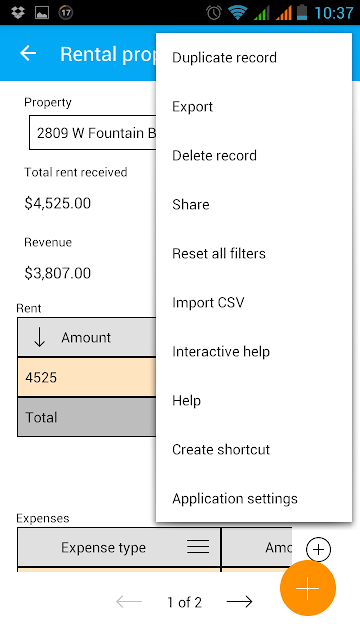The width and height of the screenshot is (360, 640).
Task: Tap the 4525 rent amount cell
Action: click(x=87, y=377)
